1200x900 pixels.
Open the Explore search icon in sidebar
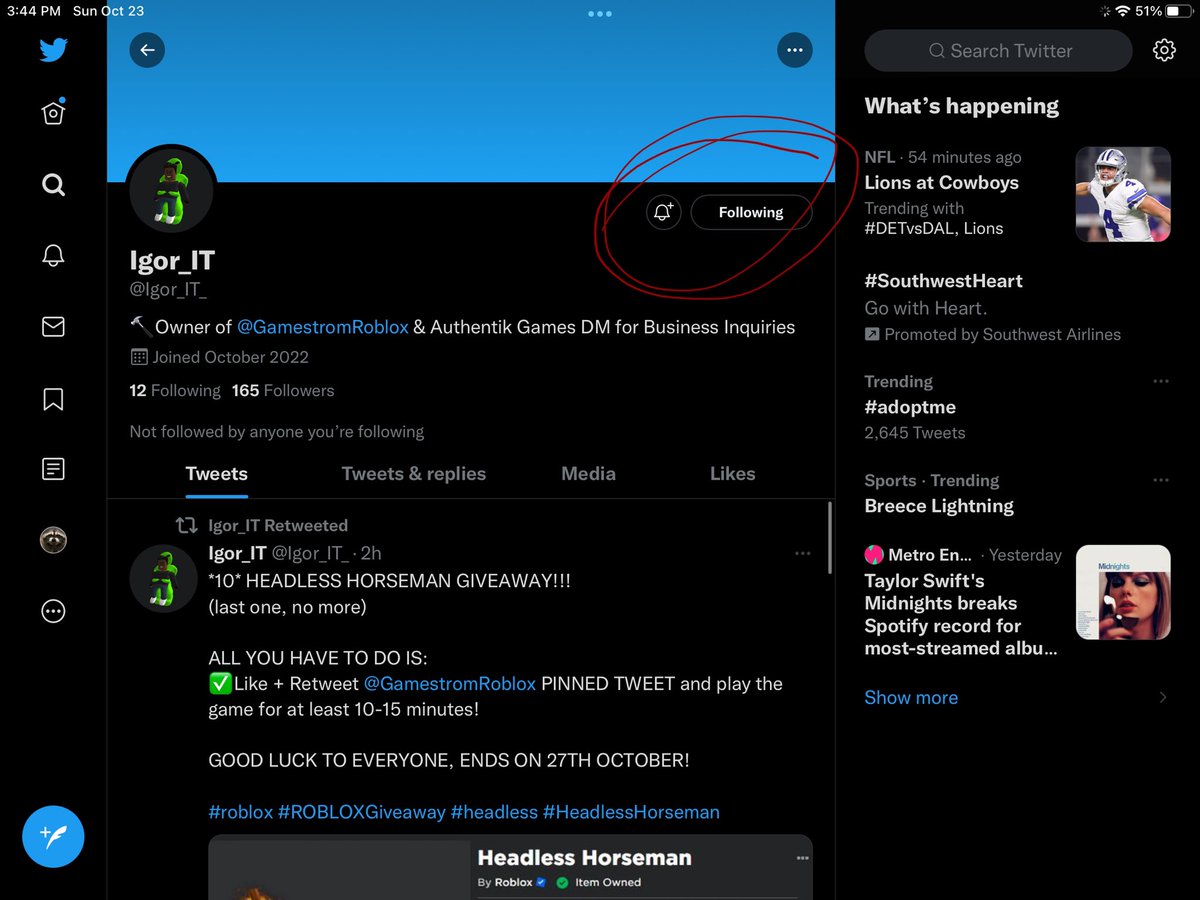tap(53, 184)
